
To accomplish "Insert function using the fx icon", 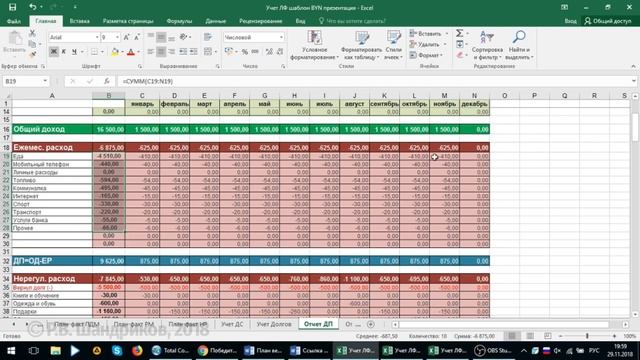I will coord(107,81).
